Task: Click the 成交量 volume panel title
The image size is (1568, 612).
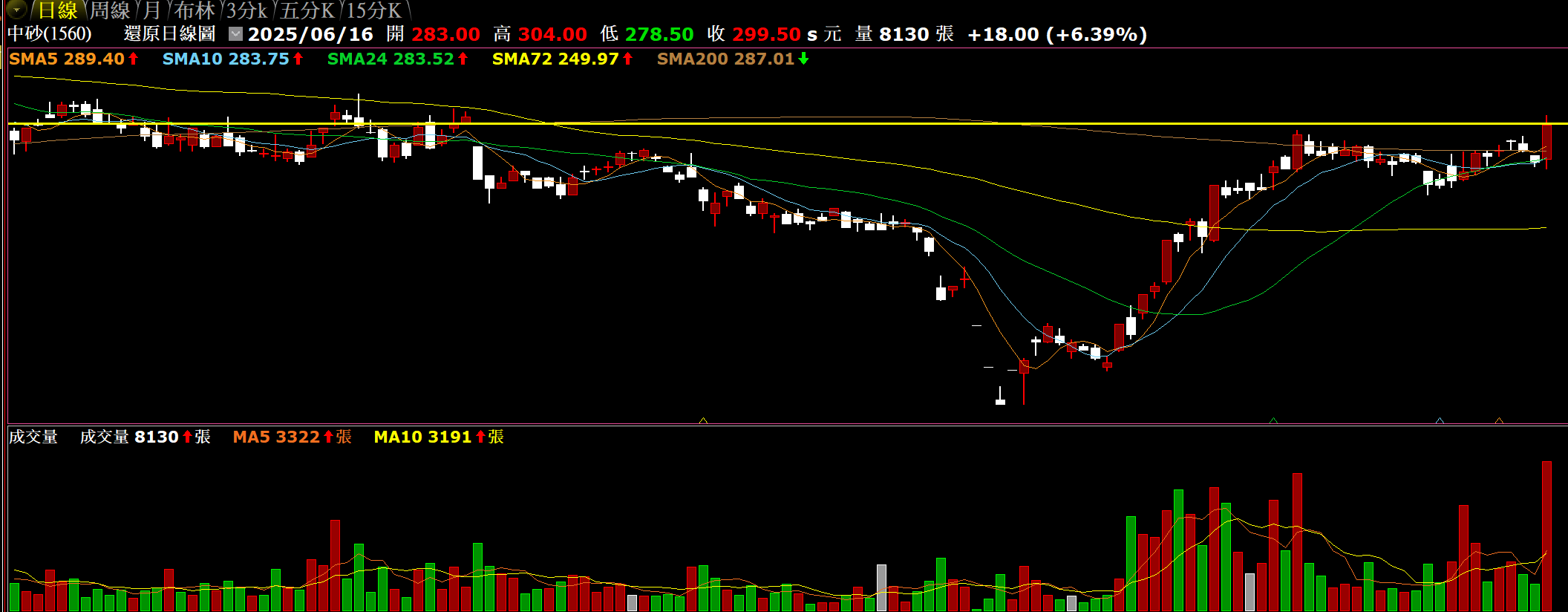Action: 33,437
